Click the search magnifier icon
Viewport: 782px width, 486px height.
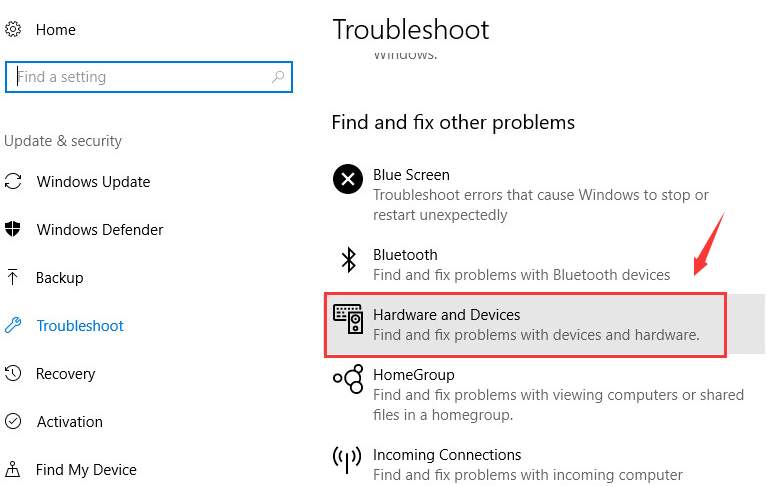click(278, 77)
